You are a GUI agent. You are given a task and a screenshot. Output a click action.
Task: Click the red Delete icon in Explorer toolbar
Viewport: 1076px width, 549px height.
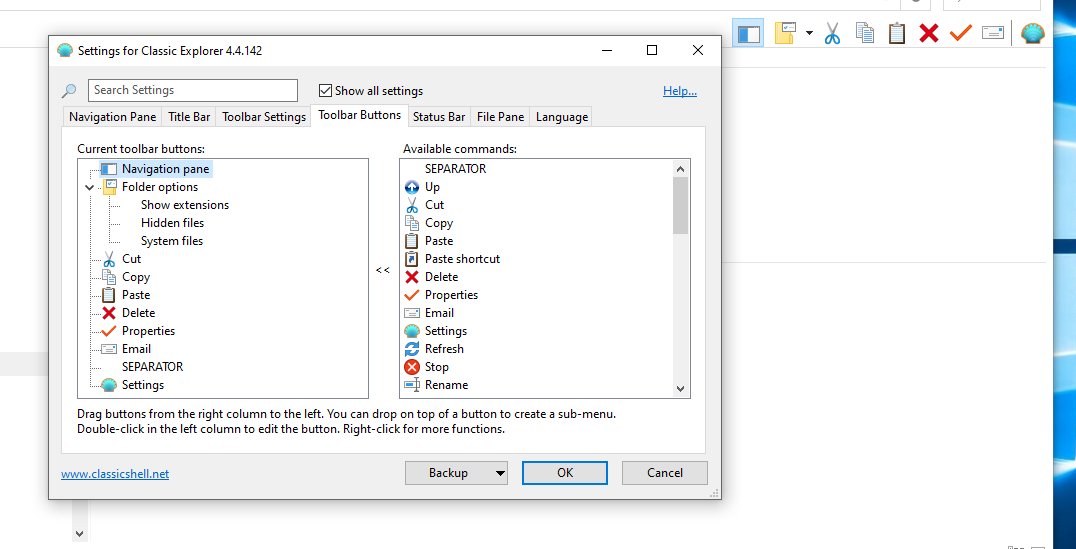(929, 33)
